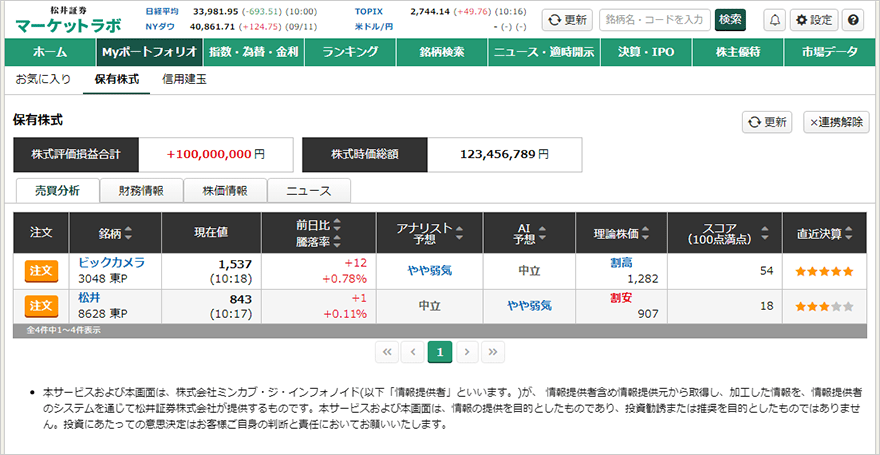Go to previous page with ‹ button
880x455 pixels.
click(413, 352)
